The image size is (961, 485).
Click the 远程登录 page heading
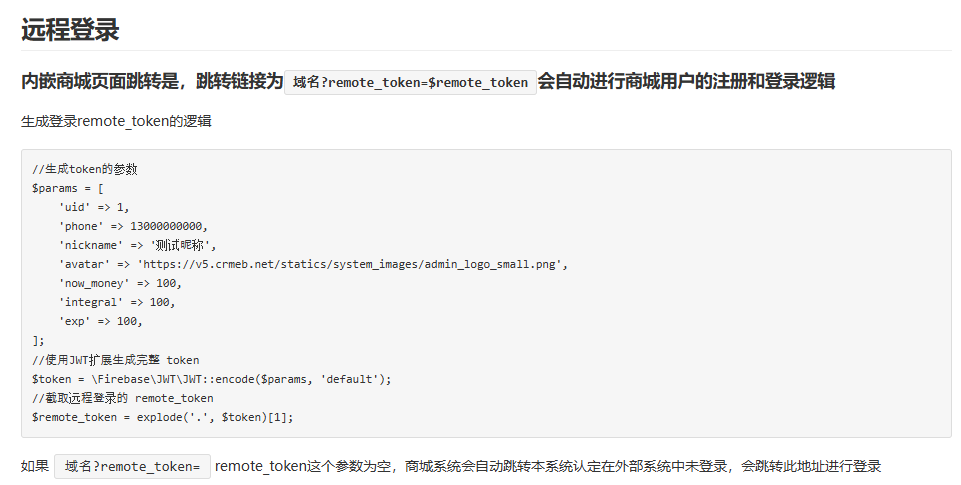[x=70, y=30]
